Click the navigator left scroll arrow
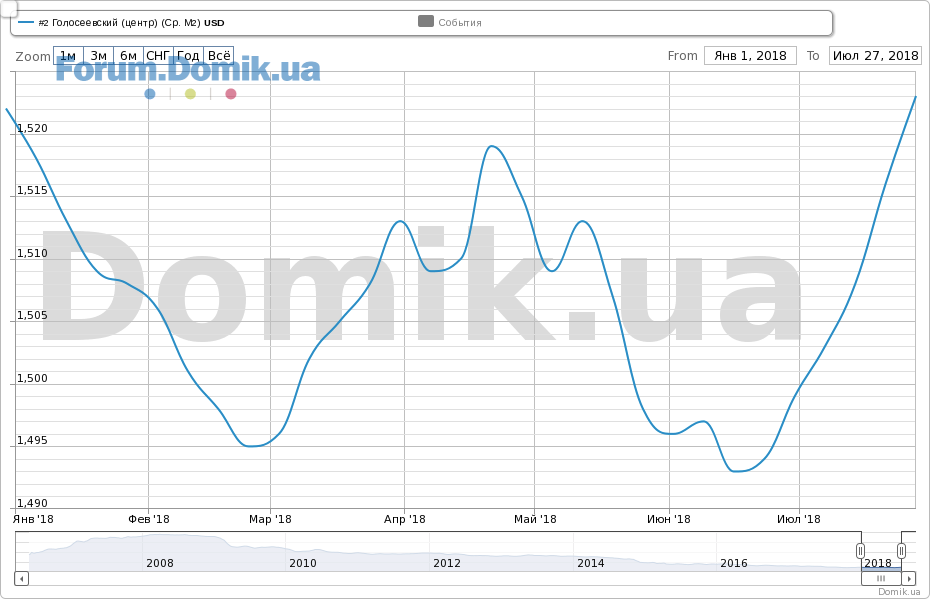931x600 pixels. pos(22,578)
